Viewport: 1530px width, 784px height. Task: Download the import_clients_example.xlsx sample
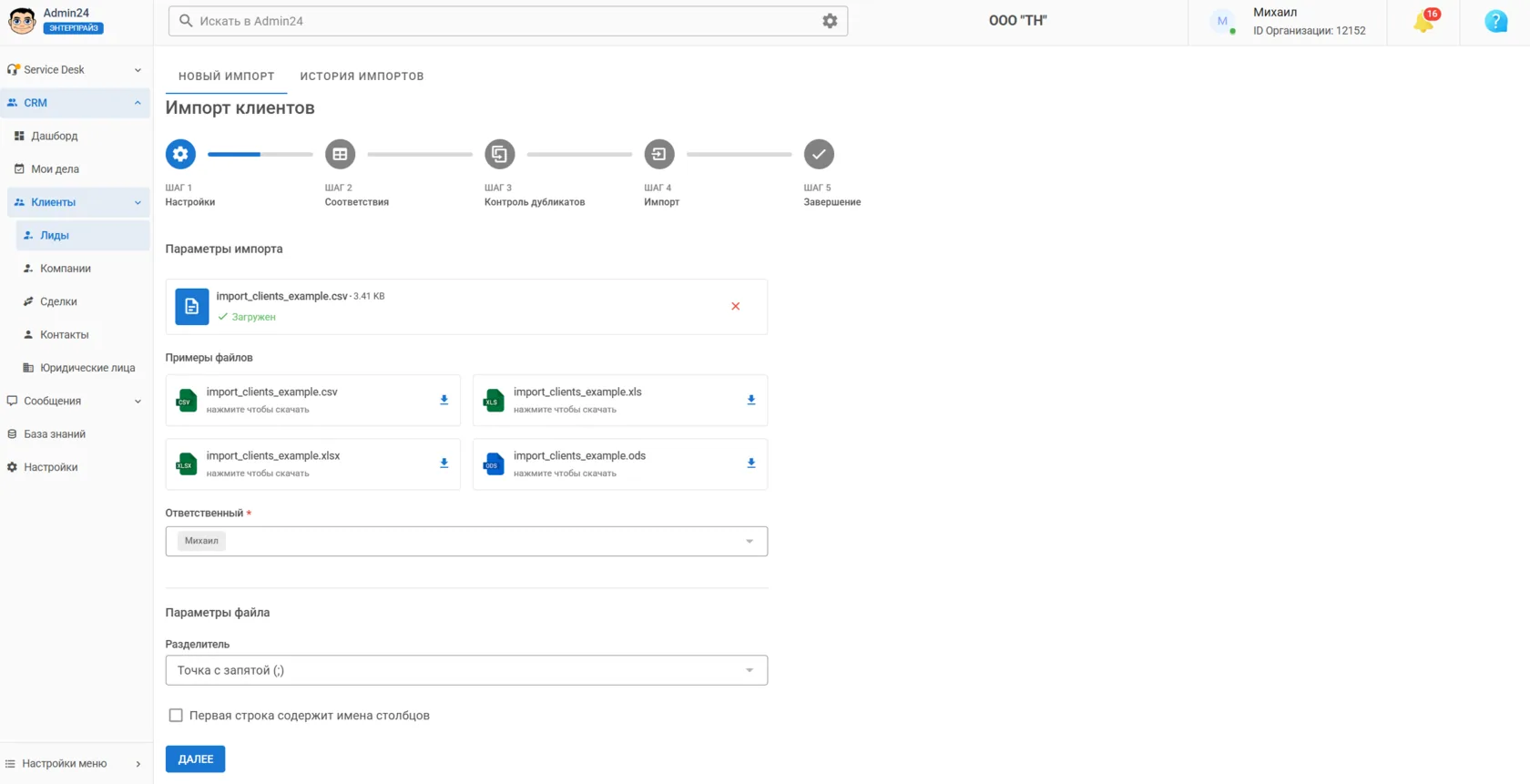444,463
